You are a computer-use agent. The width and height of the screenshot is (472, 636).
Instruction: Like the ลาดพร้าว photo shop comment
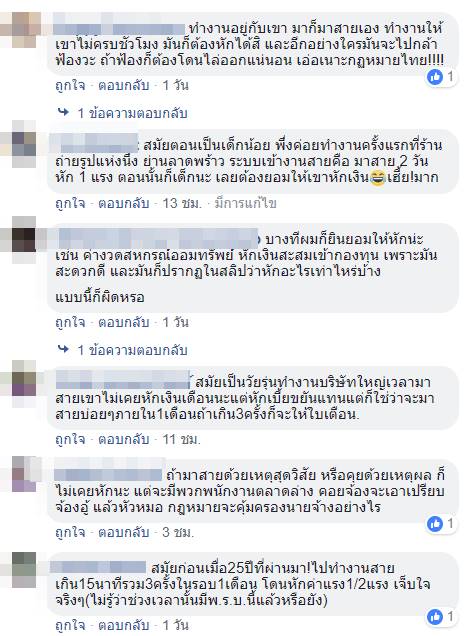[x=70, y=203]
